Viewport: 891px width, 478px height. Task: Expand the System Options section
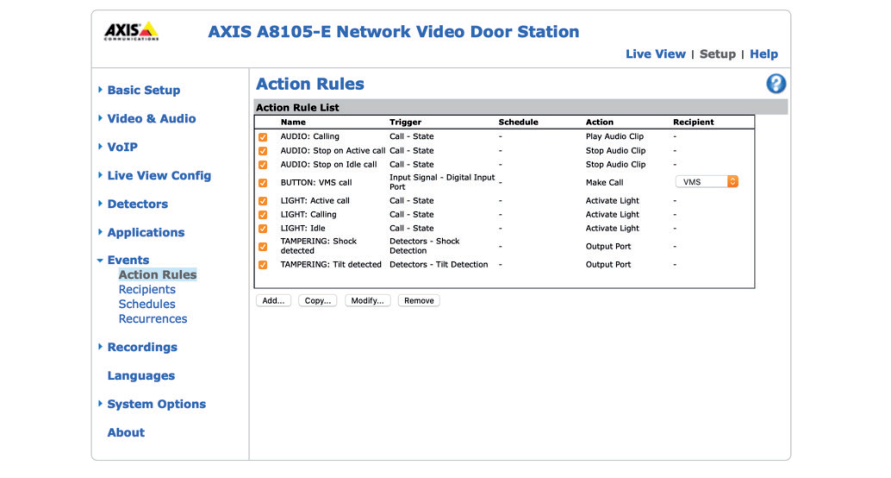tap(156, 404)
